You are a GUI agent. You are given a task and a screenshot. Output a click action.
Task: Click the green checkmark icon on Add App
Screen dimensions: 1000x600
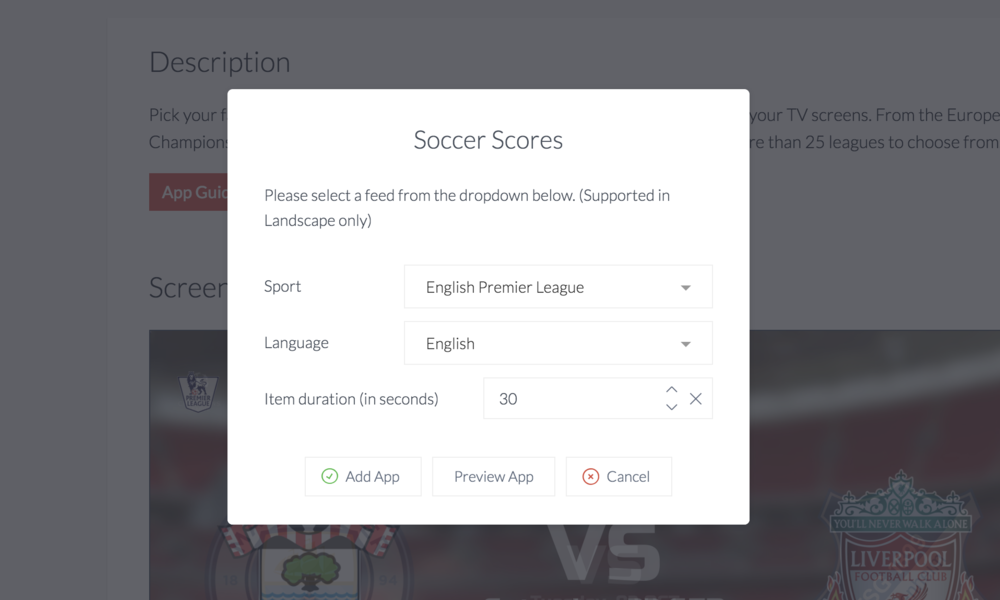(x=330, y=476)
